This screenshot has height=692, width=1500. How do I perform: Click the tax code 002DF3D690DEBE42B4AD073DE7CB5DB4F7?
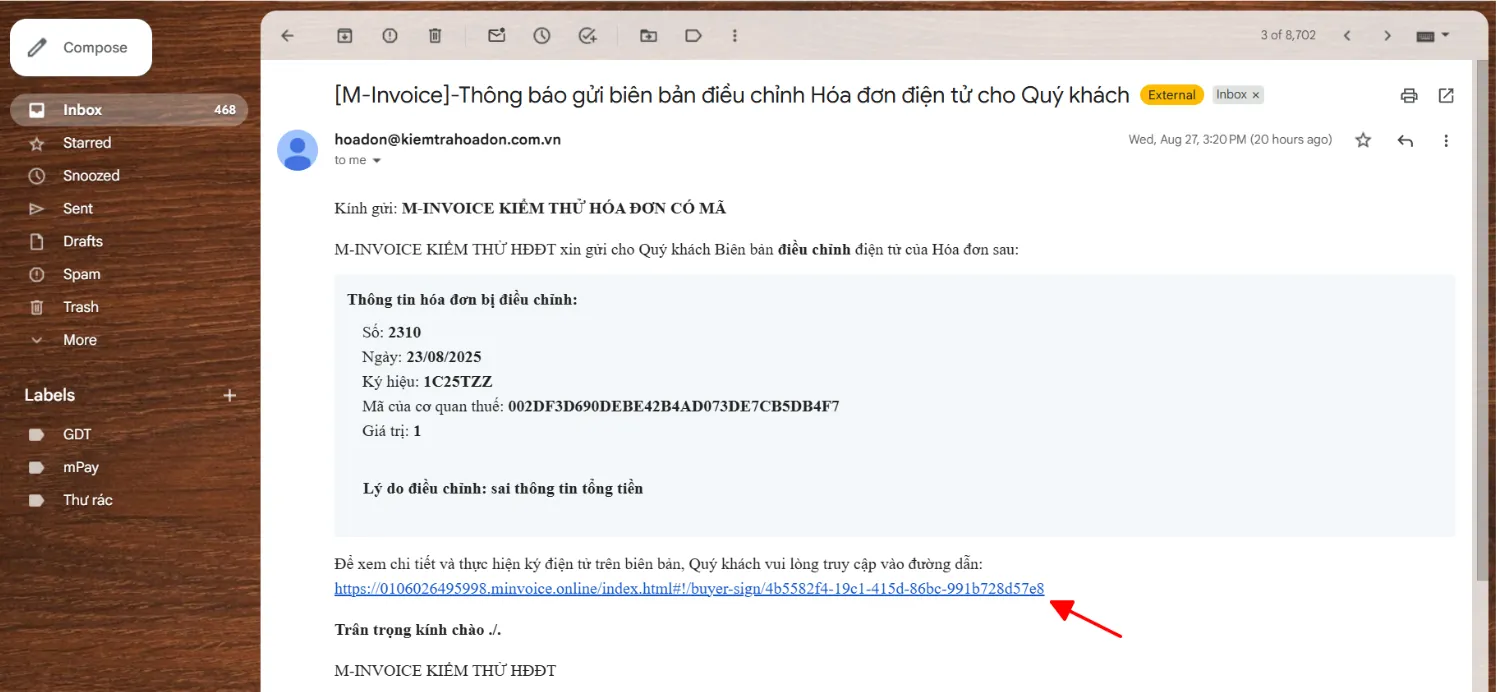tap(673, 407)
